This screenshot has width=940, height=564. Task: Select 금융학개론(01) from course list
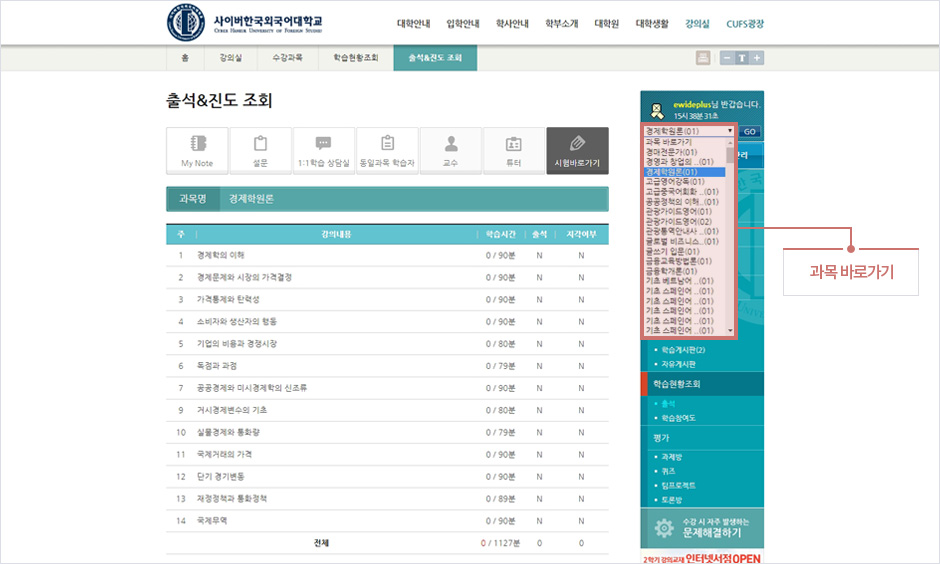coord(679,271)
